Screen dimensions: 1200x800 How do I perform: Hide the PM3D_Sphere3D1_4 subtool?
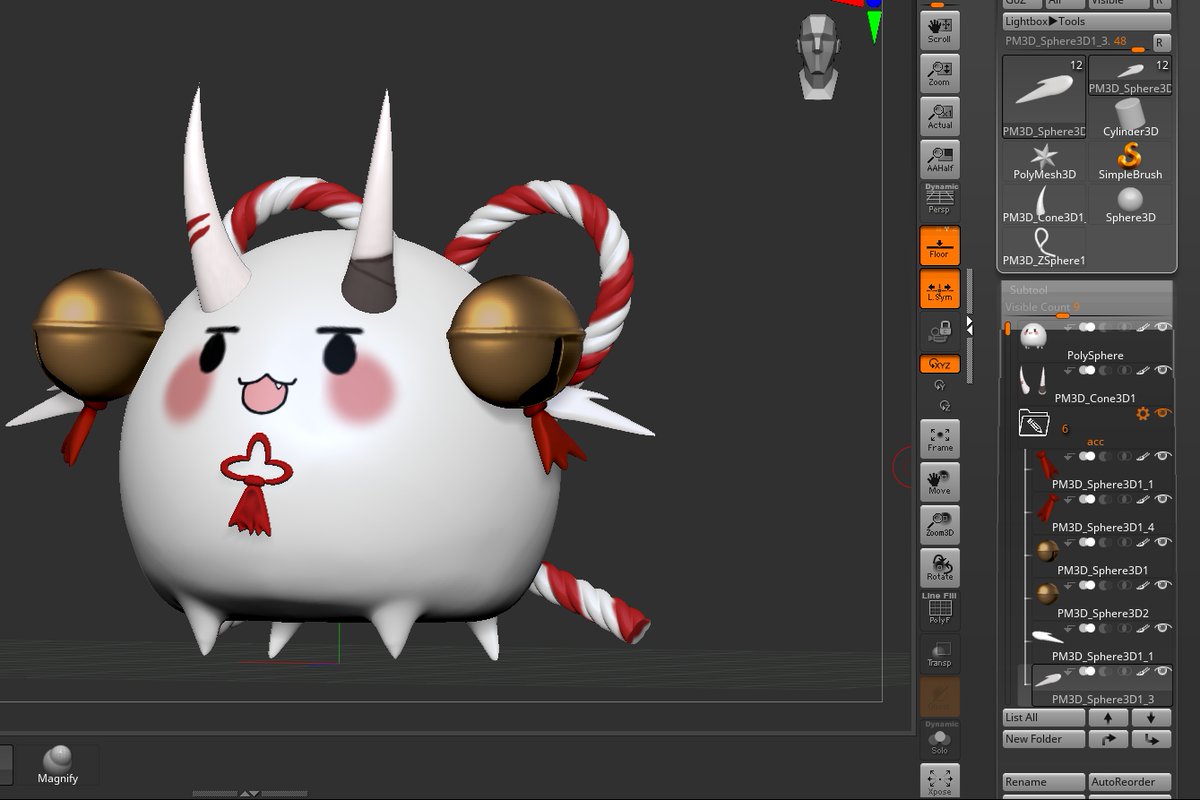point(1163,499)
